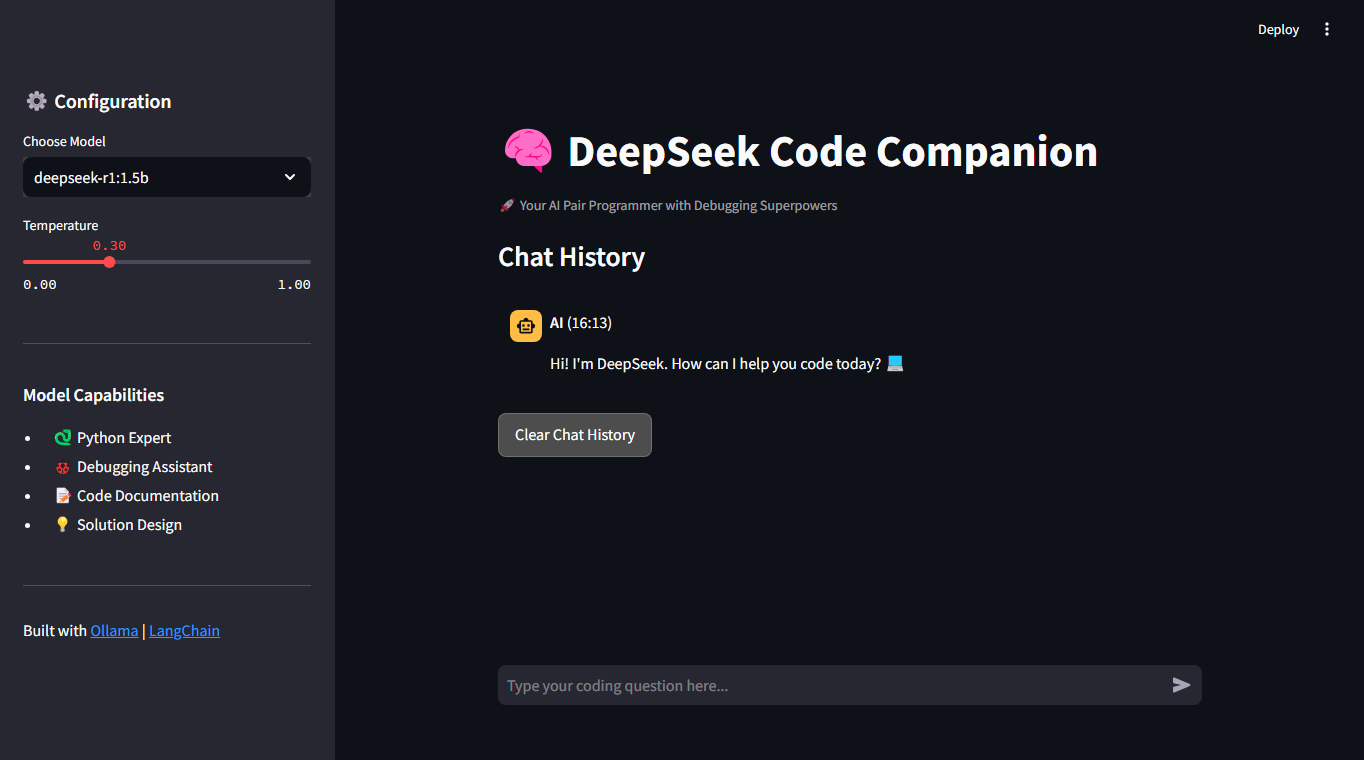Click the AI robot avatar icon

(x=526, y=326)
